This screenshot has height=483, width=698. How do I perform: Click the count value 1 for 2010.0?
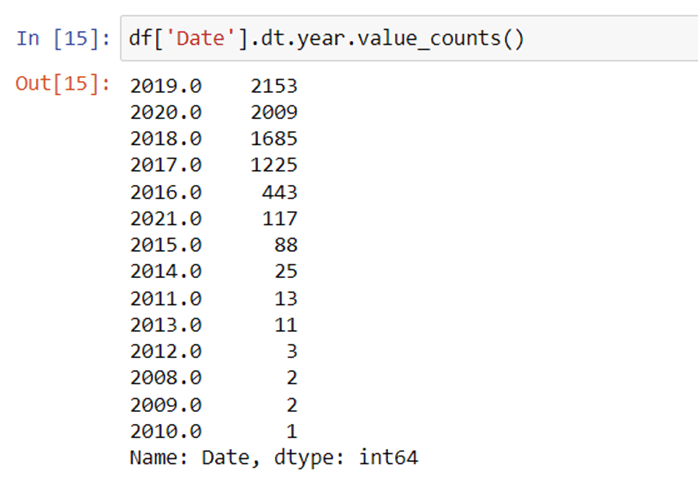pyautogui.click(x=292, y=431)
